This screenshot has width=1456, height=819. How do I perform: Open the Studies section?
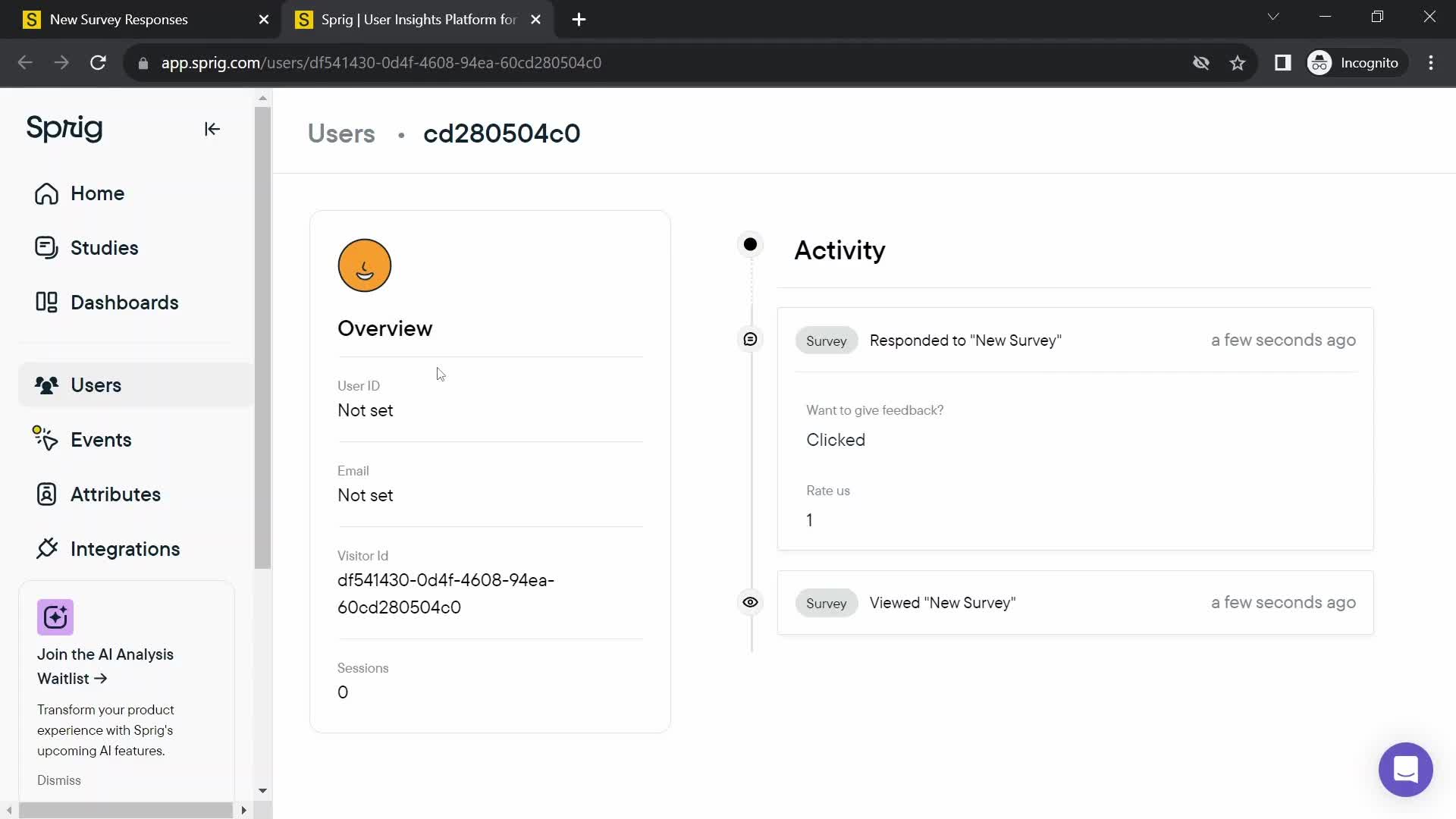coord(104,248)
